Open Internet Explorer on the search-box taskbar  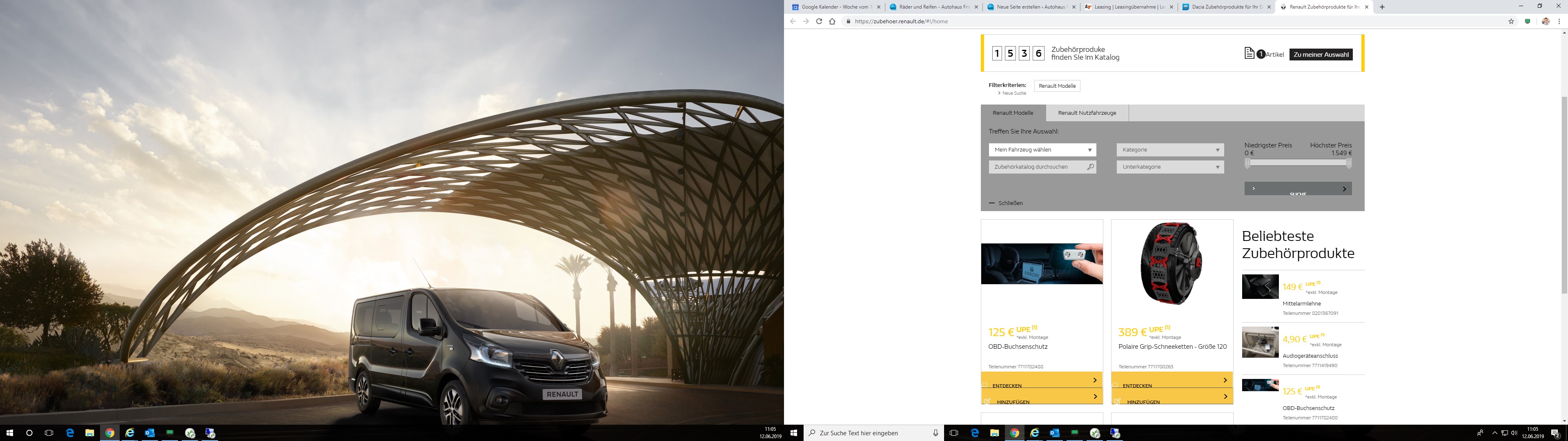(x=1035, y=433)
